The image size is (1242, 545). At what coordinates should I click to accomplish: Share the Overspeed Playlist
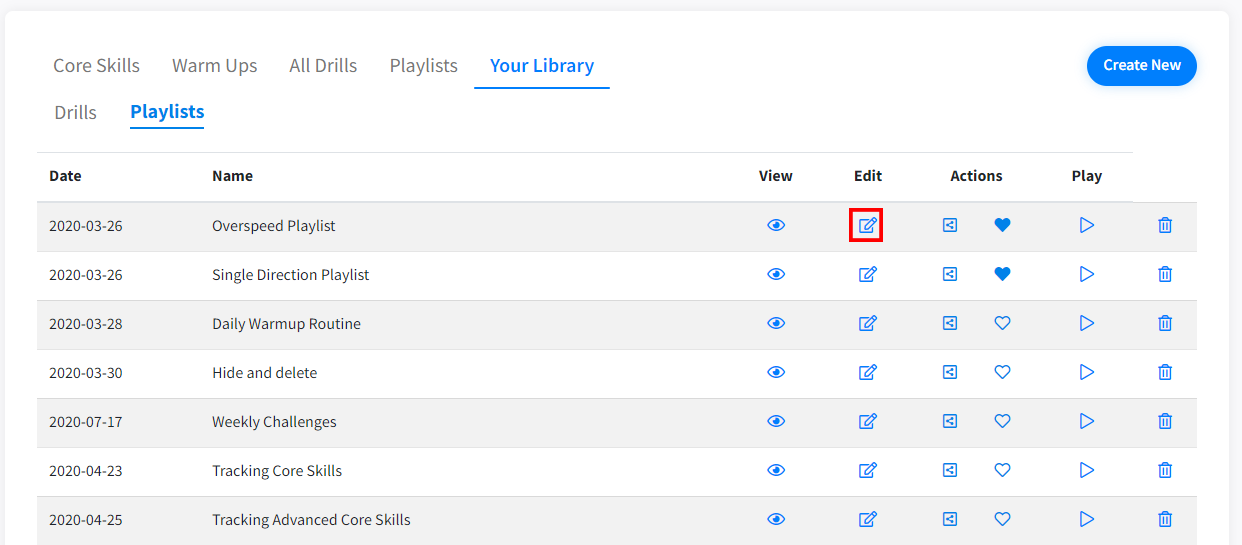950,225
